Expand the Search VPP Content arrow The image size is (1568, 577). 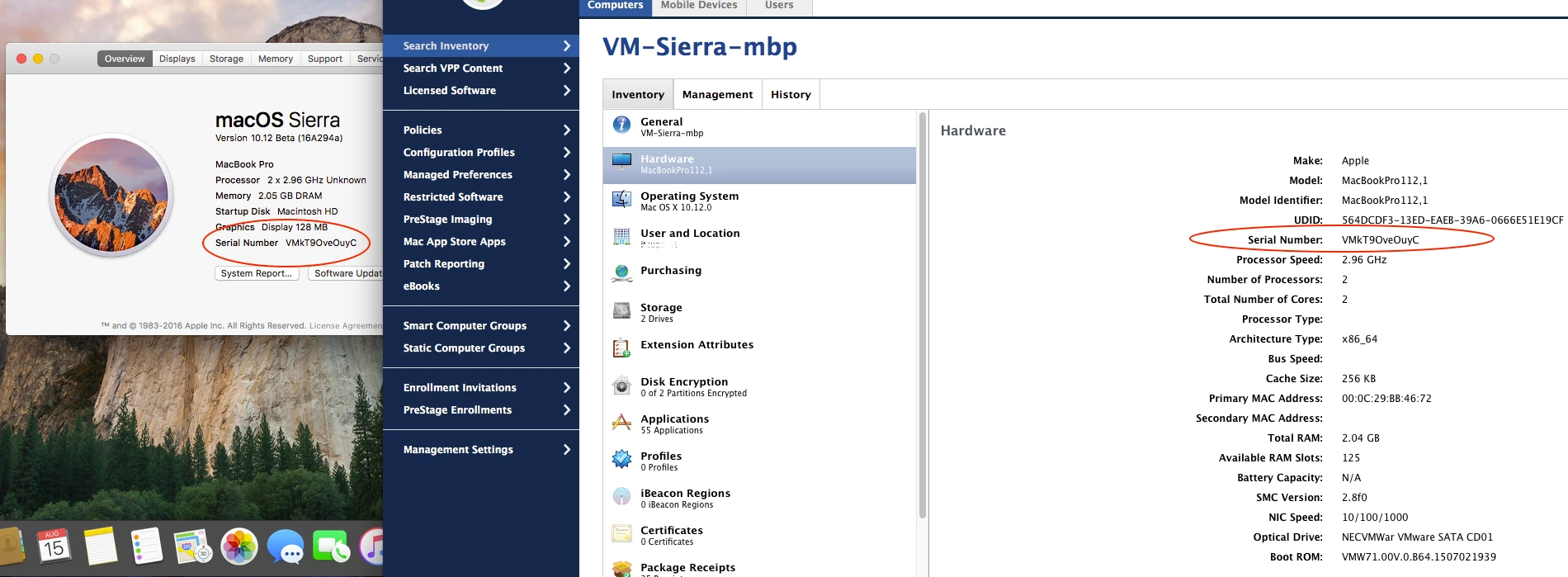click(x=566, y=69)
